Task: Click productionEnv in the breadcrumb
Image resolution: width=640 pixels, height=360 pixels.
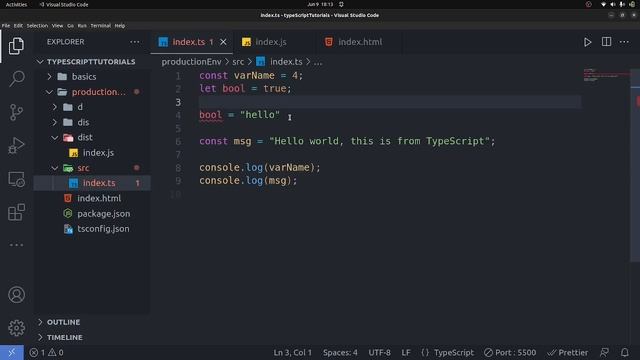Action: tap(191, 62)
